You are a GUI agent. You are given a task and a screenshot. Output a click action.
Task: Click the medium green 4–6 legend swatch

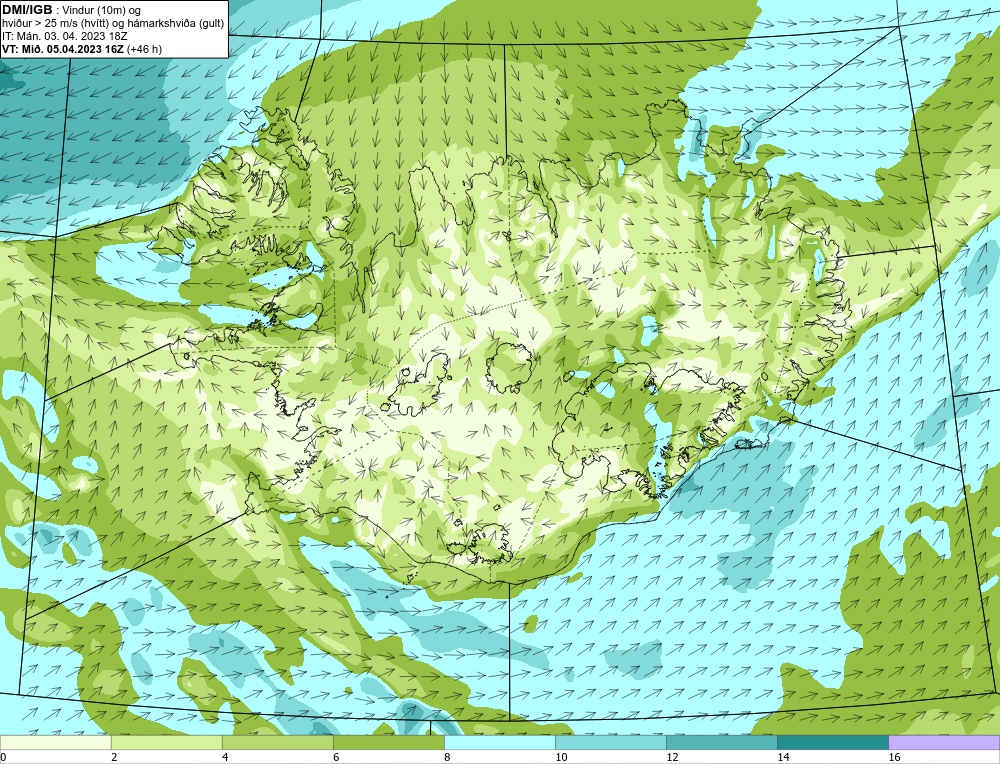tap(277, 742)
